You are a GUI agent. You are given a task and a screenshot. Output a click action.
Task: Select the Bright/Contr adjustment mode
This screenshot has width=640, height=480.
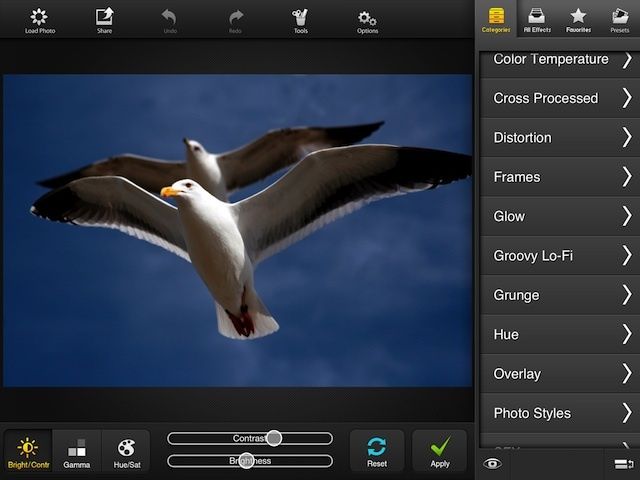coord(27,451)
